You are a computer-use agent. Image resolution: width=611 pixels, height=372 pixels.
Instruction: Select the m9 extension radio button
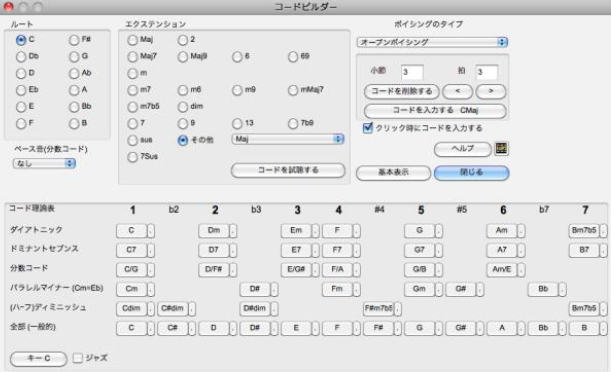tap(237, 90)
